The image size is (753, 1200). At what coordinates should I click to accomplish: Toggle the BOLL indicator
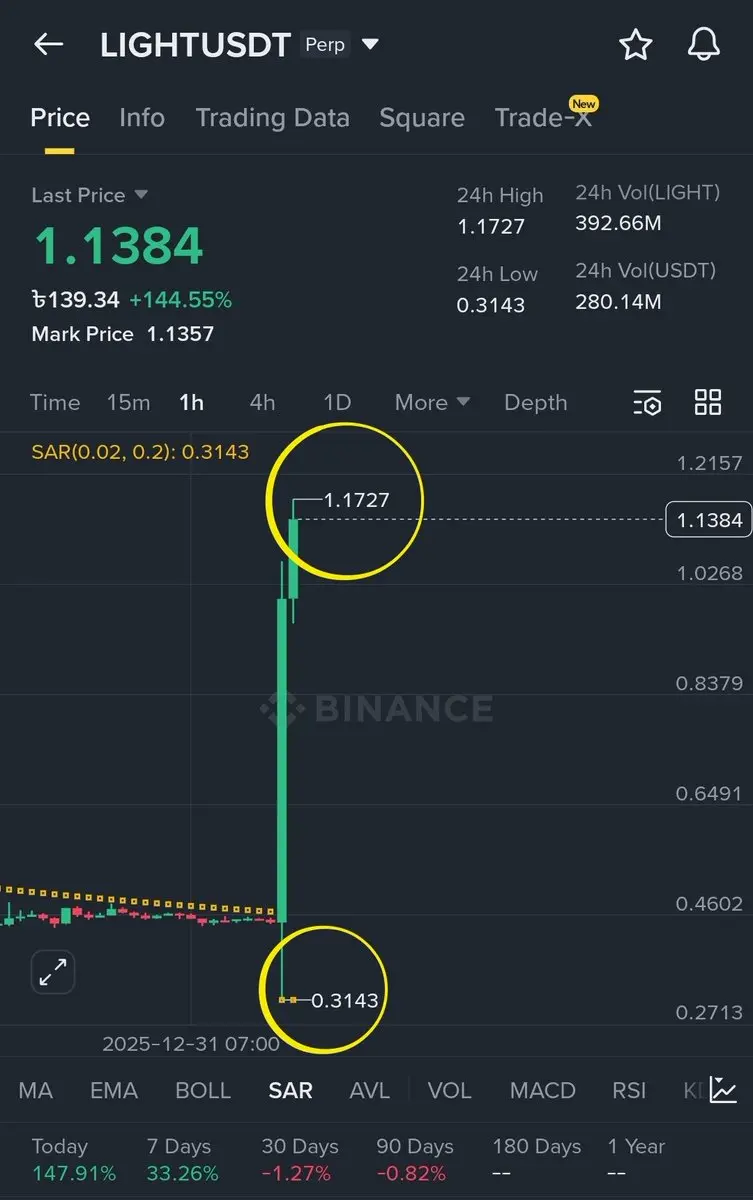pos(203,1090)
